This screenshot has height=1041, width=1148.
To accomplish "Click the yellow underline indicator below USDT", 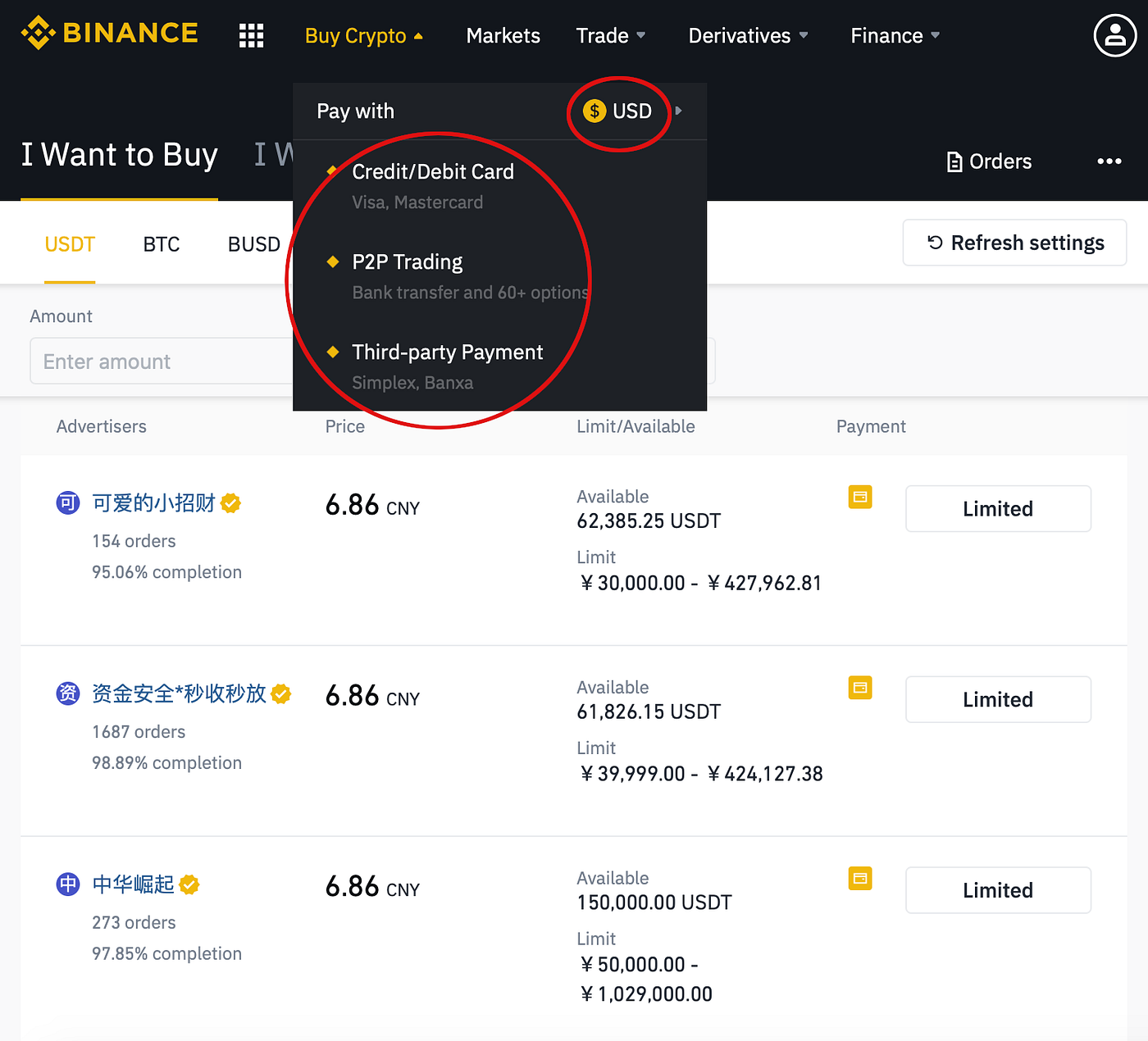I will [x=70, y=284].
